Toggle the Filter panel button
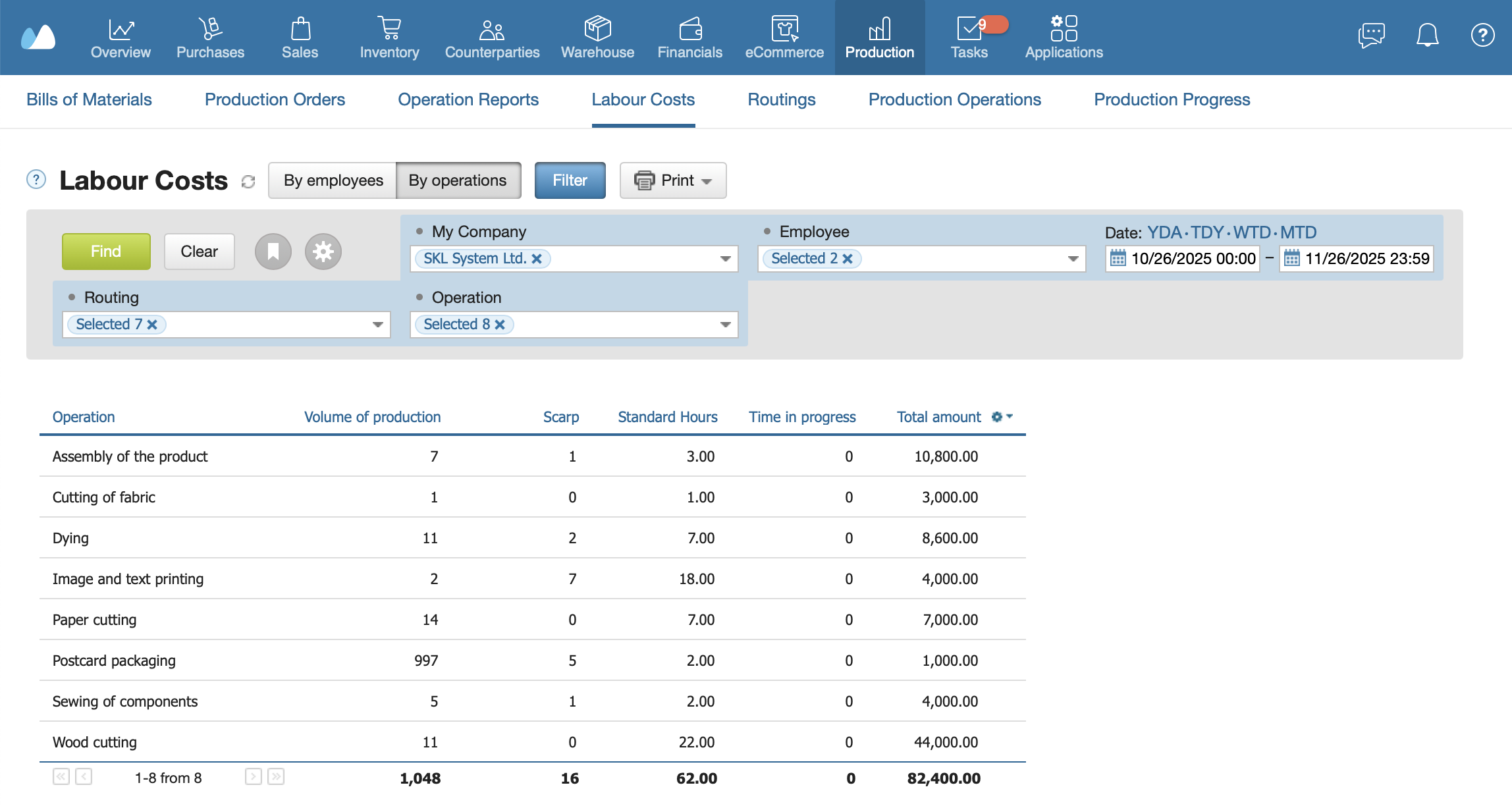 pyautogui.click(x=570, y=180)
